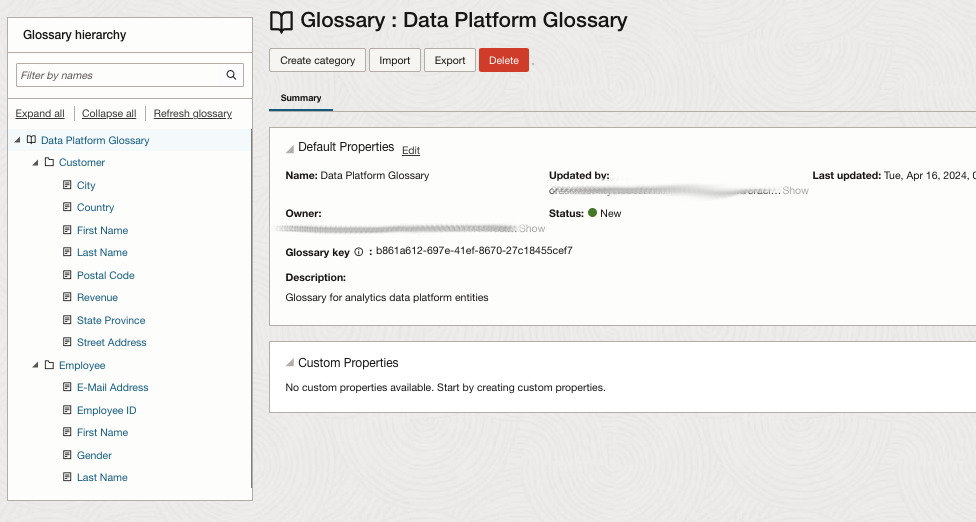This screenshot has height=522, width=976.
Task: Click the Import button
Action: point(395,60)
